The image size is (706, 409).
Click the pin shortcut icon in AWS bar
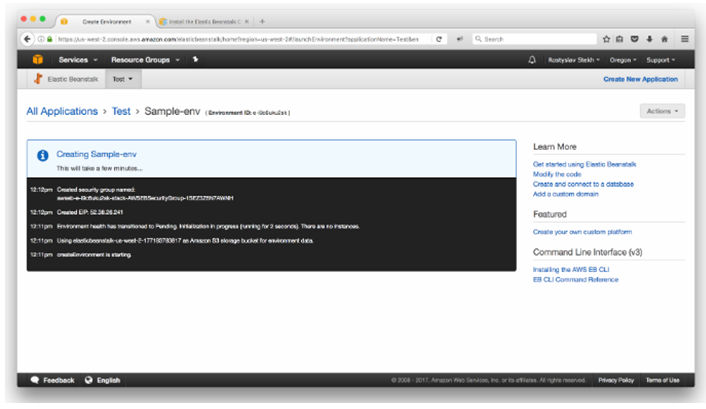pyautogui.click(x=195, y=59)
